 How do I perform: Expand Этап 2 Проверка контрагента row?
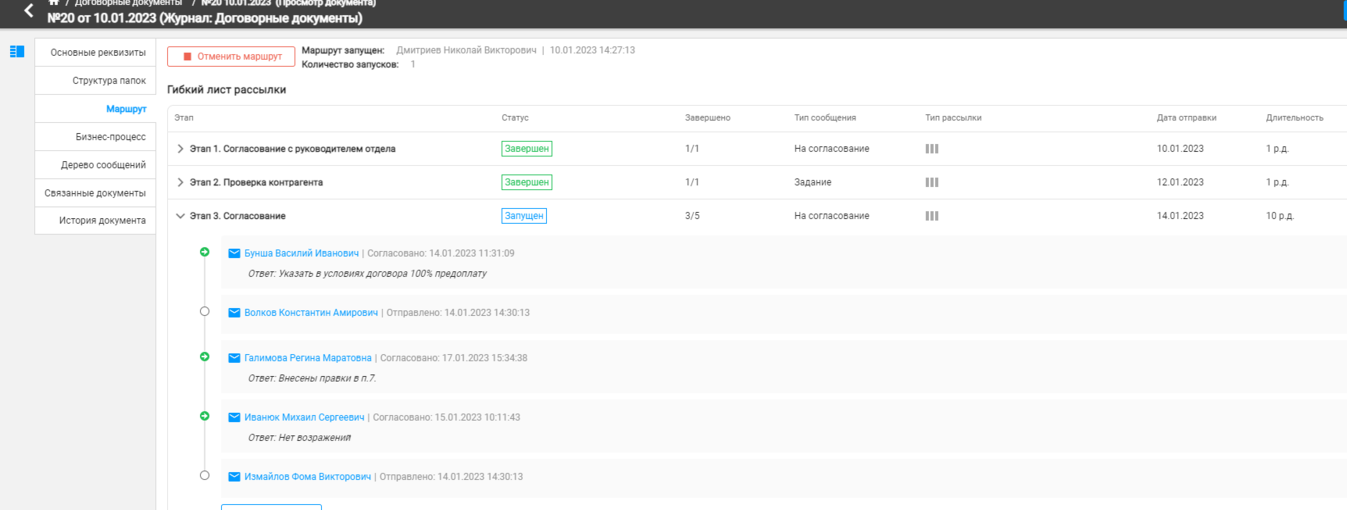click(180, 183)
